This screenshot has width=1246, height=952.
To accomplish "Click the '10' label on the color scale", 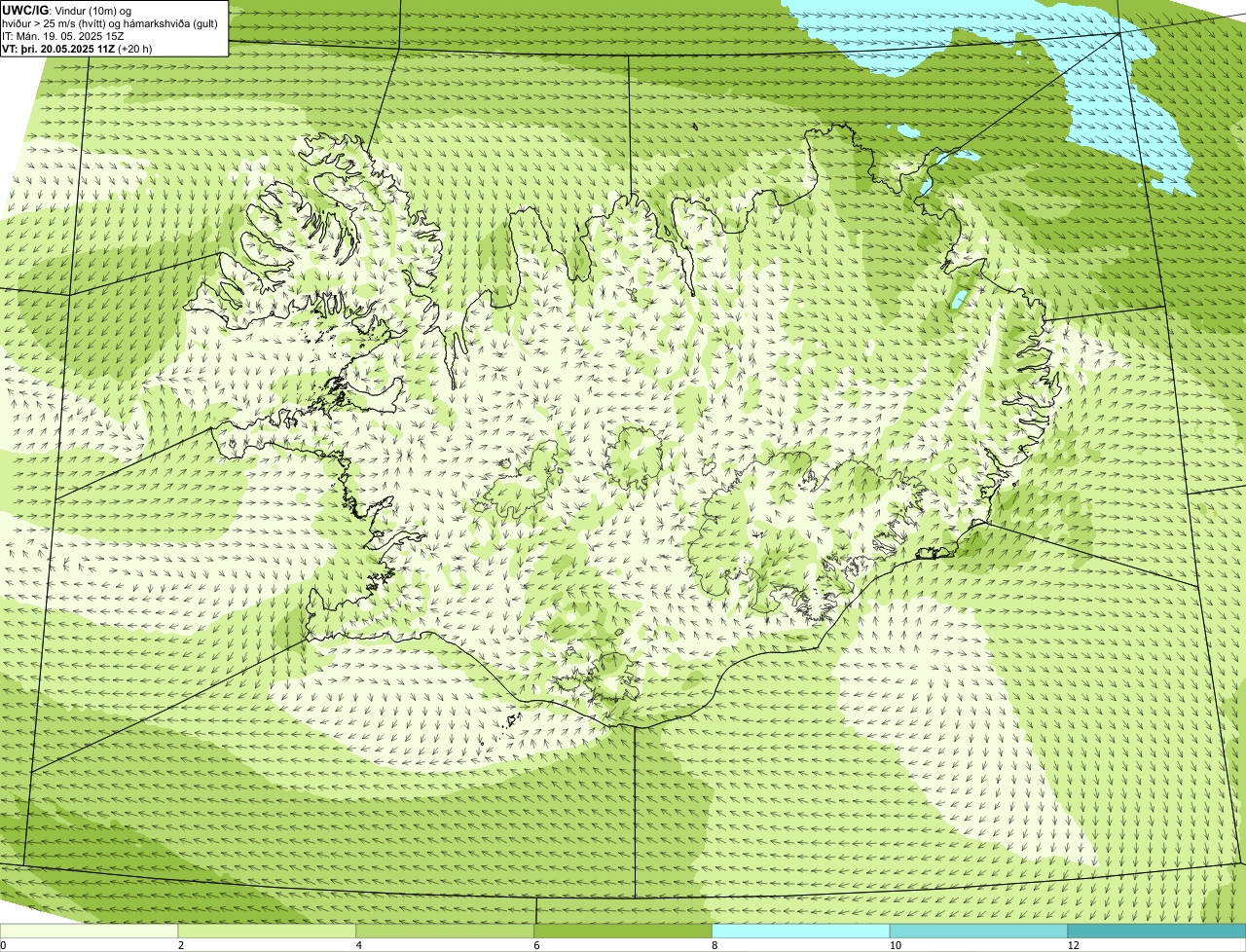I will click(894, 945).
